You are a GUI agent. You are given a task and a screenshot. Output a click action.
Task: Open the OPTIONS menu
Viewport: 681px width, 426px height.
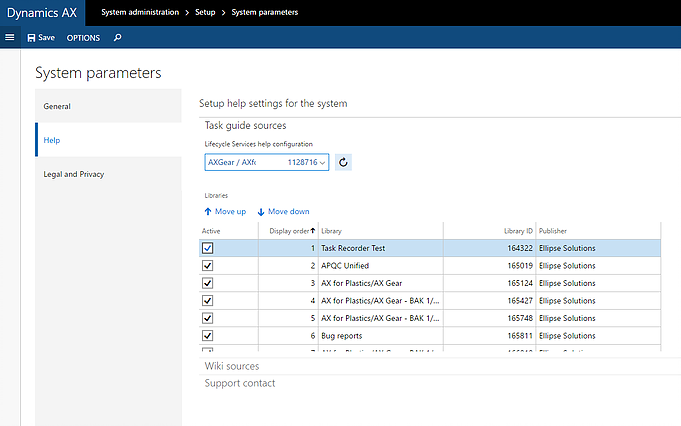[x=83, y=38]
